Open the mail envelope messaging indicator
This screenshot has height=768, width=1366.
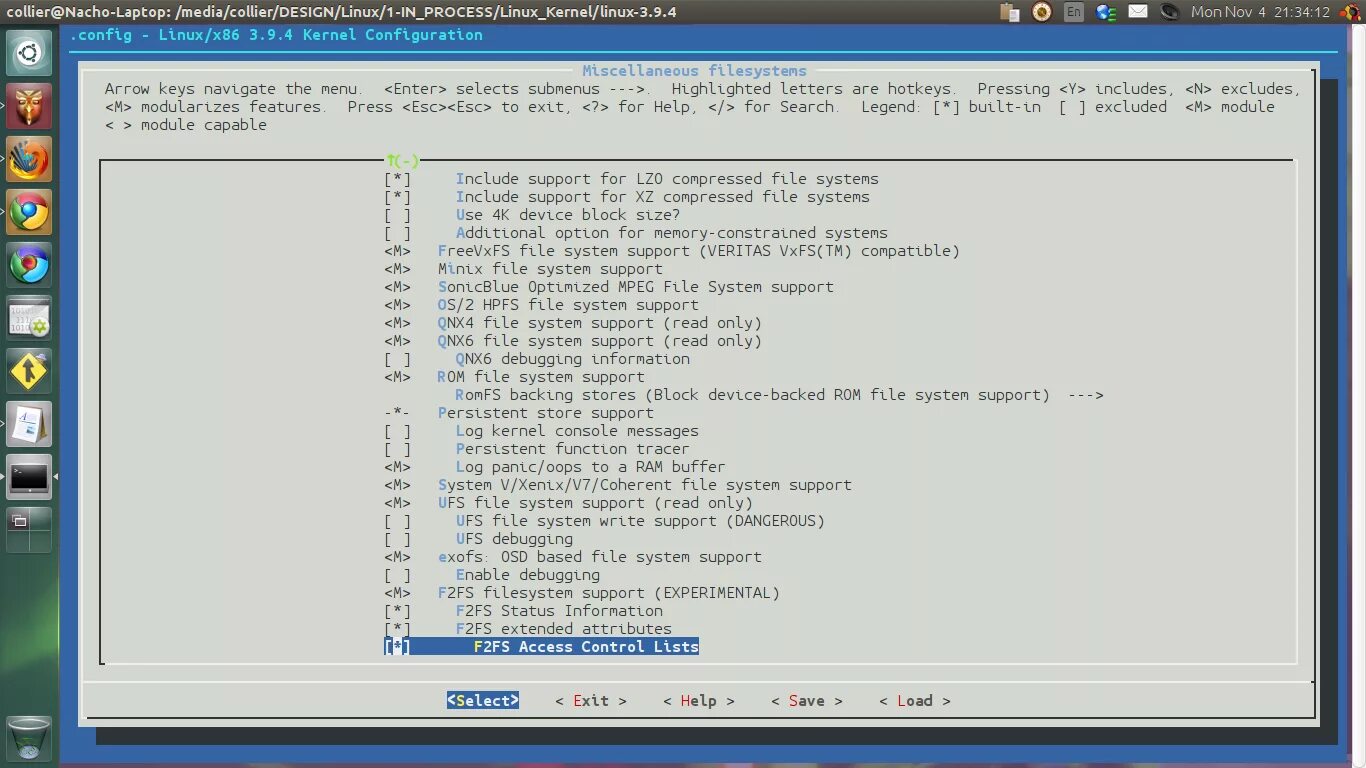(1138, 12)
